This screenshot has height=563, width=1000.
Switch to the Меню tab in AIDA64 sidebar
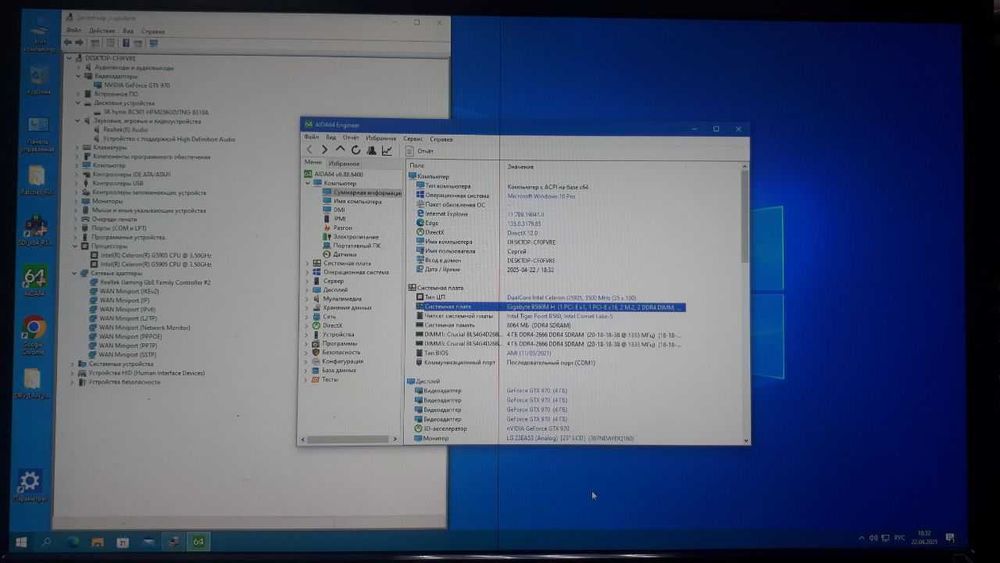[x=312, y=163]
